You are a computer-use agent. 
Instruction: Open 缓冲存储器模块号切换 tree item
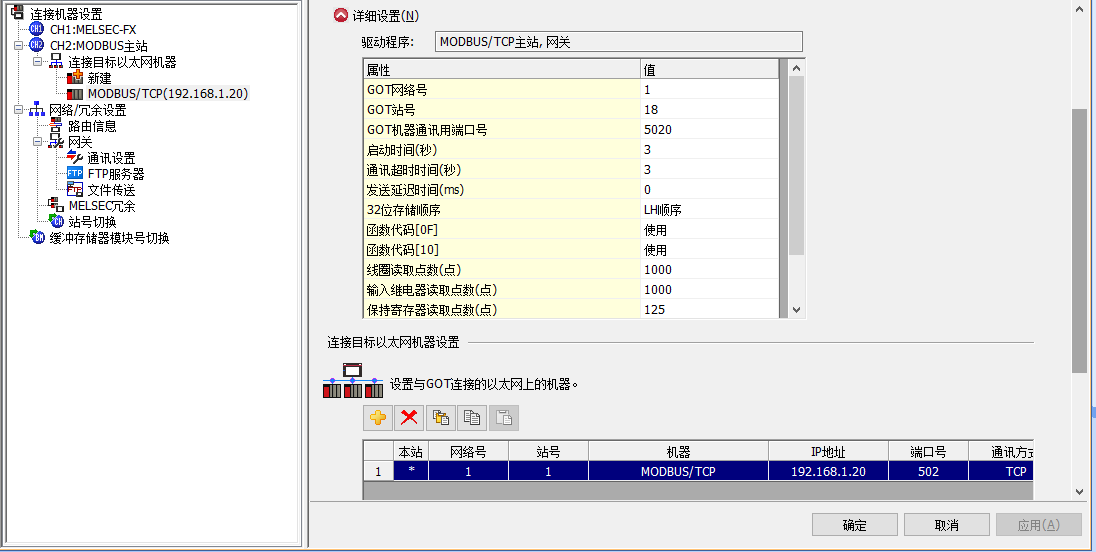(109, 238)
